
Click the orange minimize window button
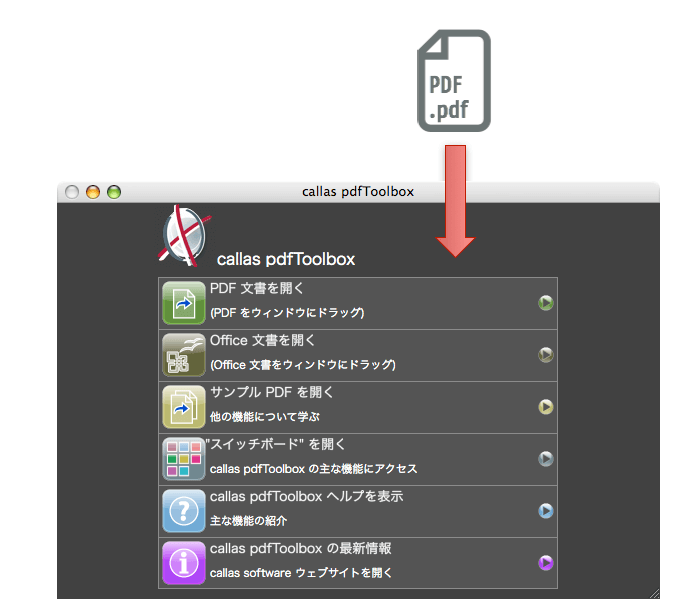[93, 192]
